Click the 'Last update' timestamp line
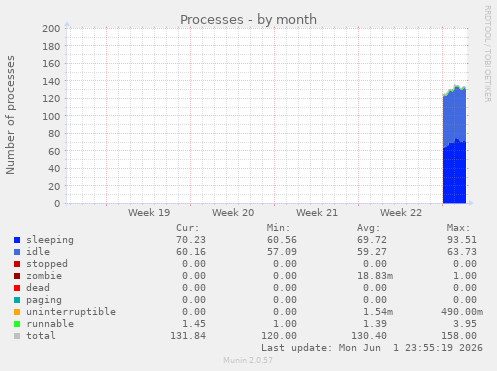 (x=372, y=348)
